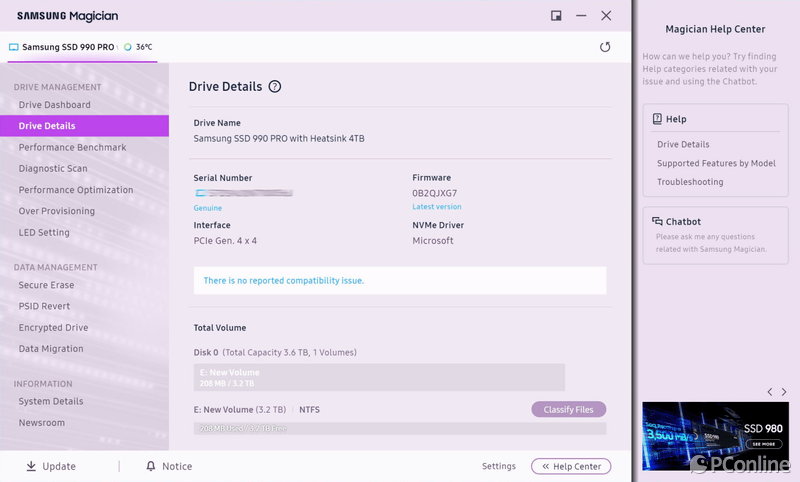Open Performance Benchmark in sidebar
The image size is (800, 482).
[x=72, y=147]
